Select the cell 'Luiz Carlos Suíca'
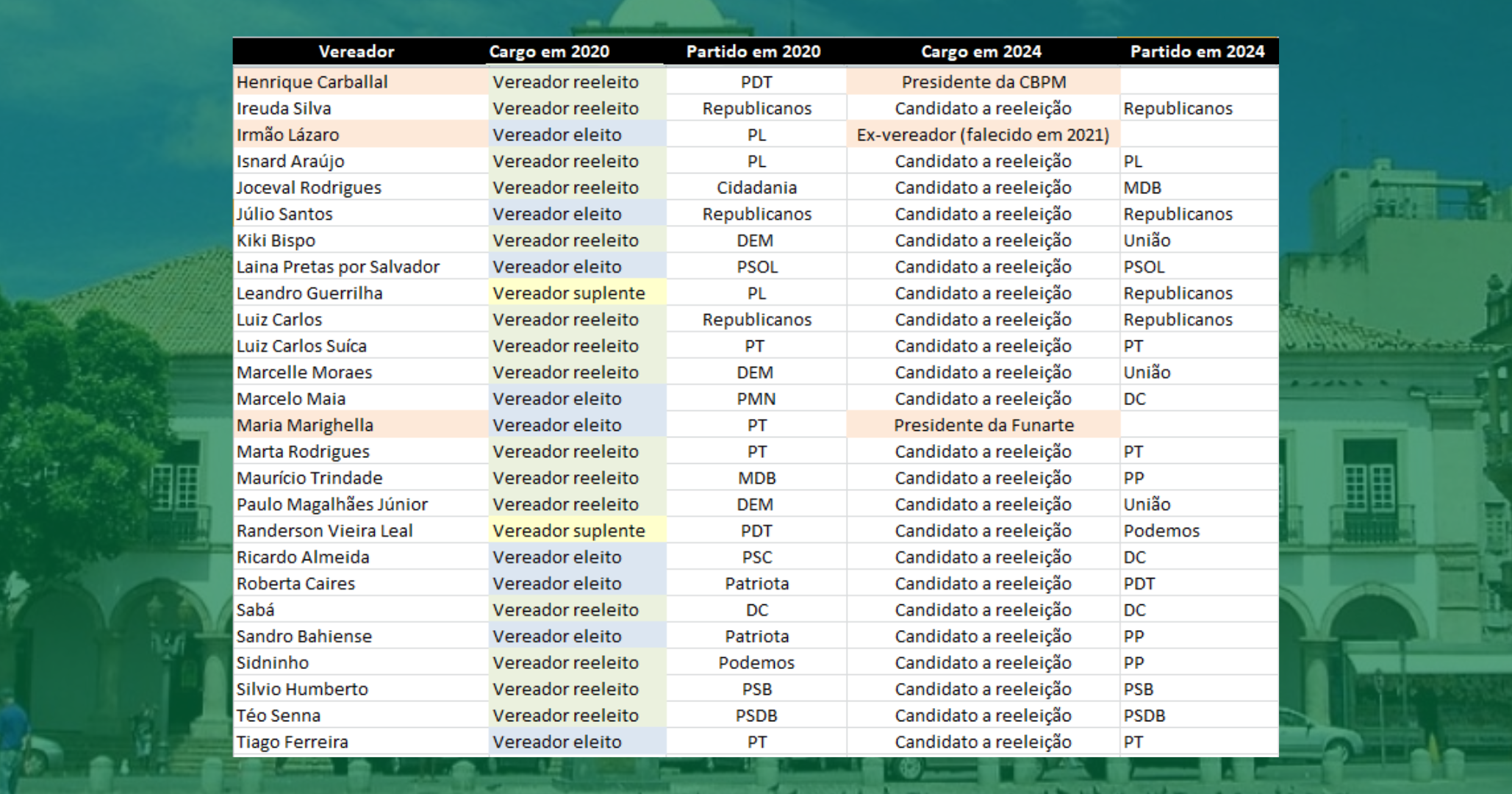Screen dimensions: 1512x794 pos(360,346)
